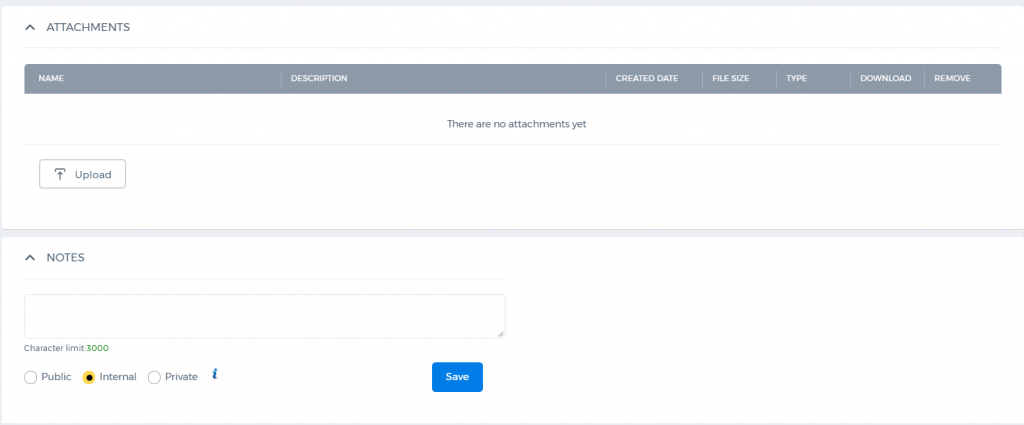Collapse the Notes section chevron
Screen dimensions: 1024x425
coord(30,257)
